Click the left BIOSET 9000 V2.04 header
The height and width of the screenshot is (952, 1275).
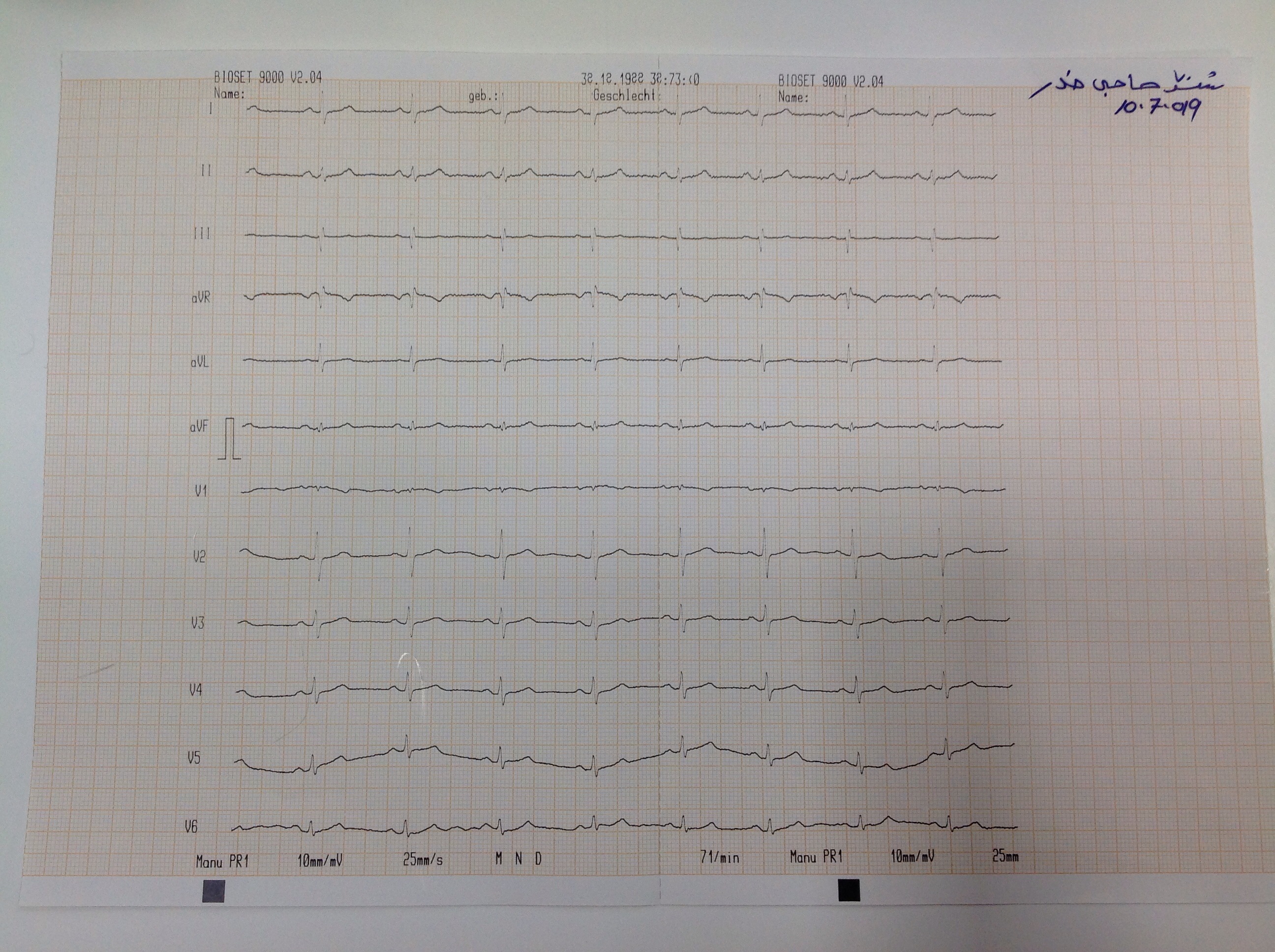tap(268, 77)
